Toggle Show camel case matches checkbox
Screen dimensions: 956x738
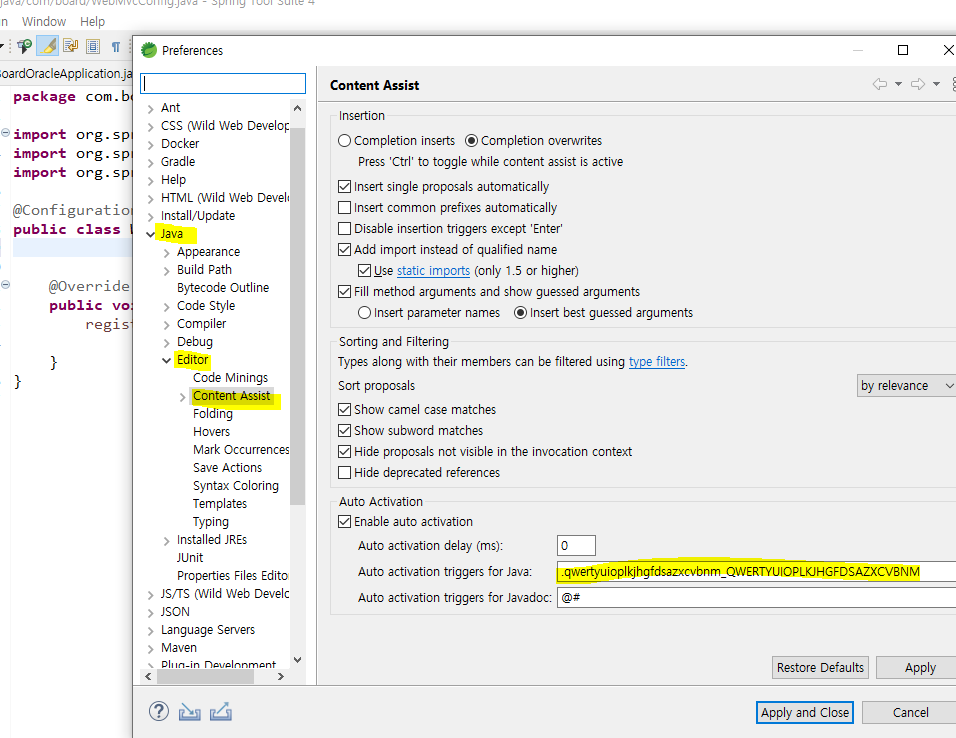tap(344, 410)
